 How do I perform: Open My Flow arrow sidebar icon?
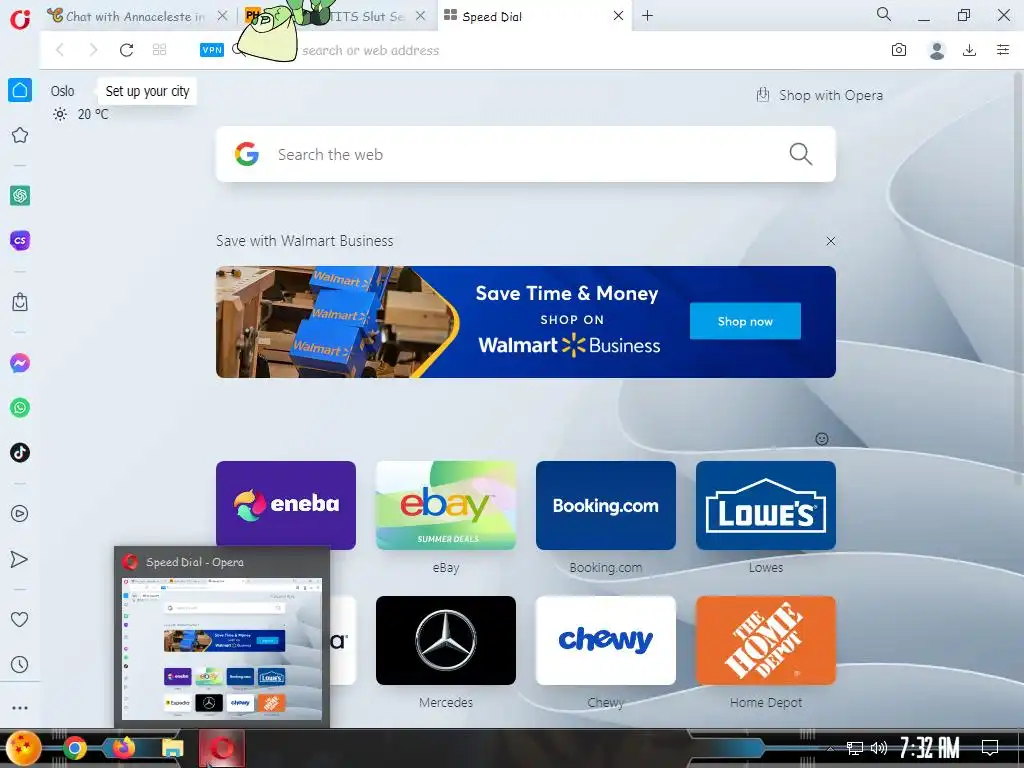(x=20, y=559)
